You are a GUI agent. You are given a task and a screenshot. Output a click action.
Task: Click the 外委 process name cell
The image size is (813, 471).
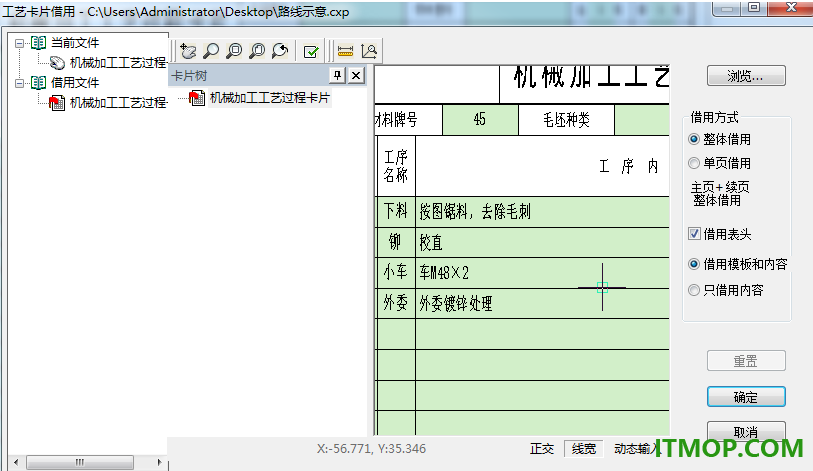[396, 303]
